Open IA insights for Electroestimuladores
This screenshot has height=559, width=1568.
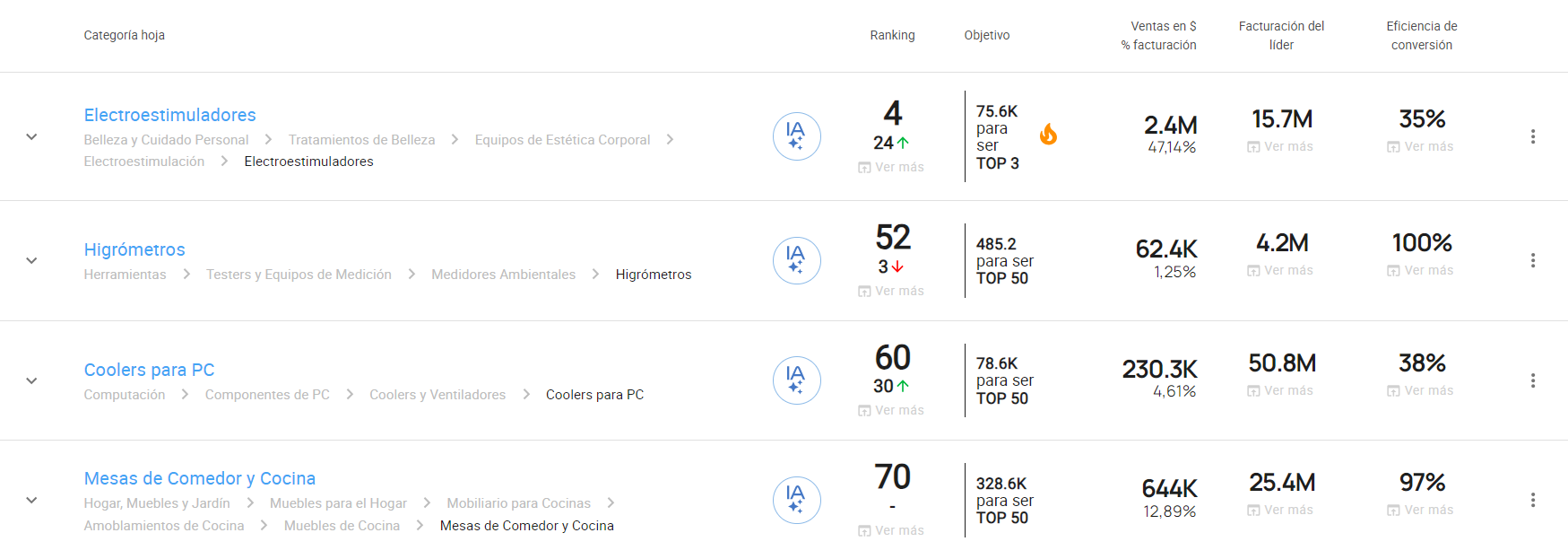coord(796,136)
